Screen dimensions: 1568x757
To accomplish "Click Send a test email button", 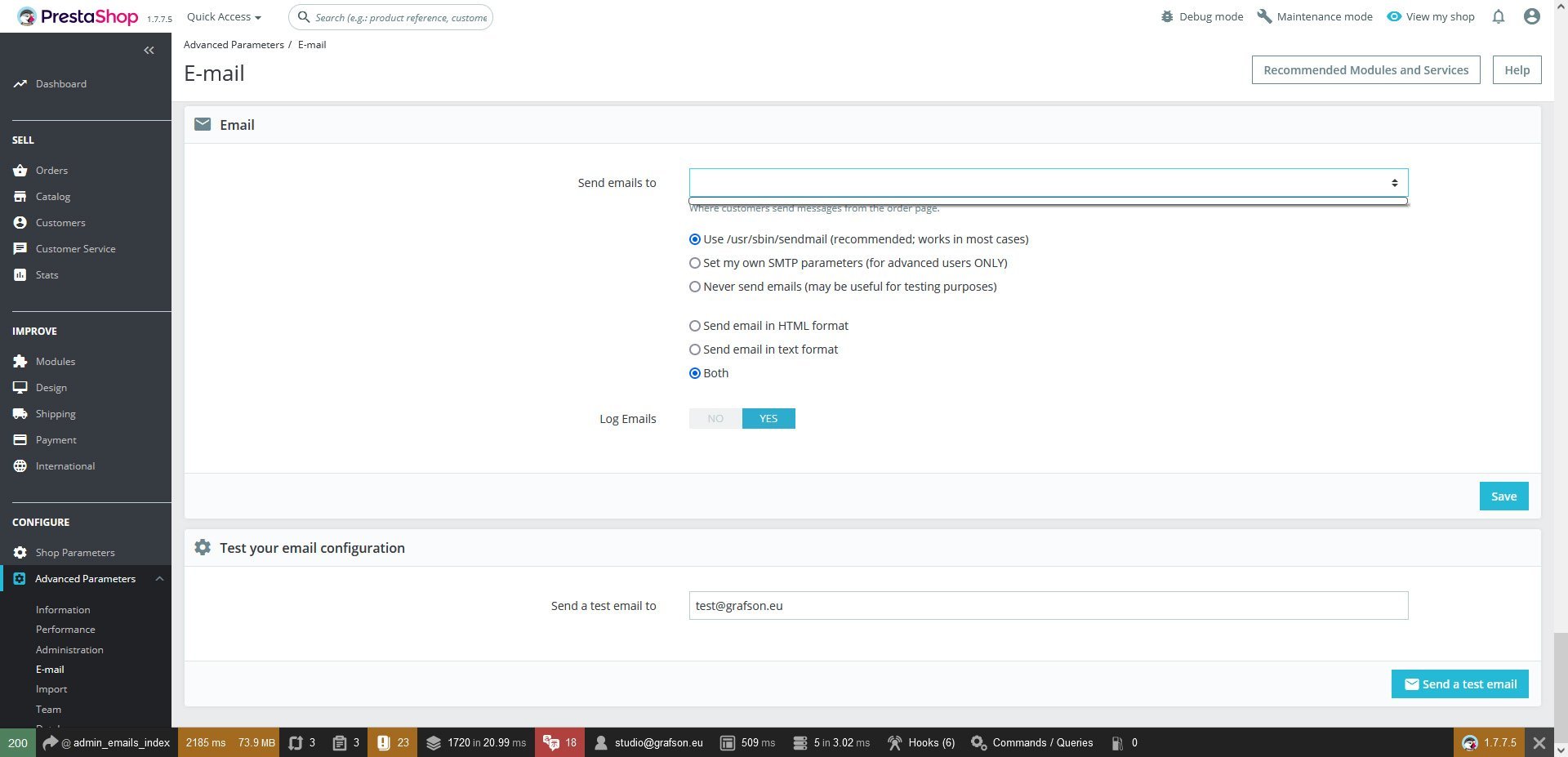I will point(1459,684).
